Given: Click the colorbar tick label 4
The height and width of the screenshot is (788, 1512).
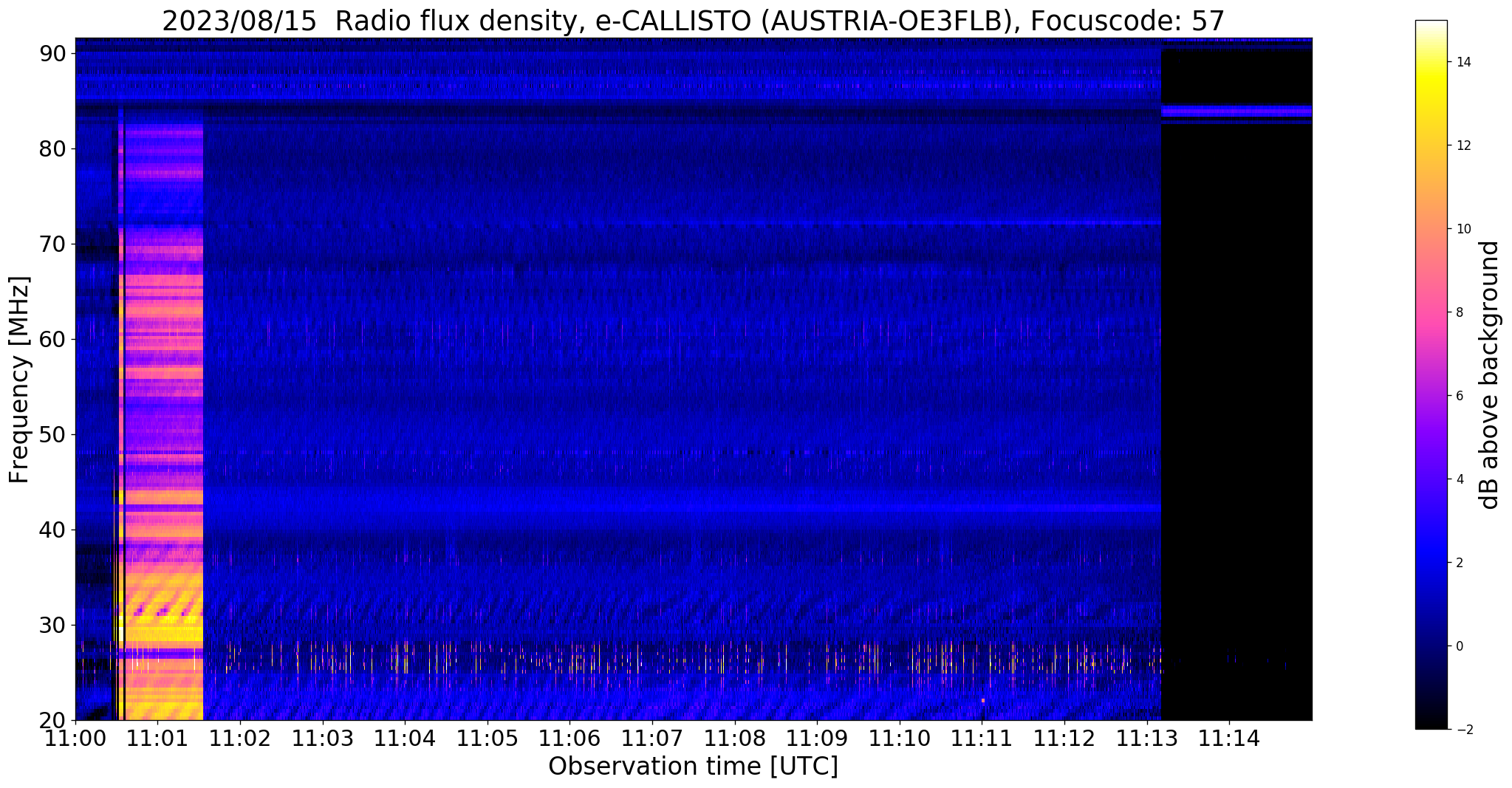Looking at the screenshot, I should tap(1459, 479).
